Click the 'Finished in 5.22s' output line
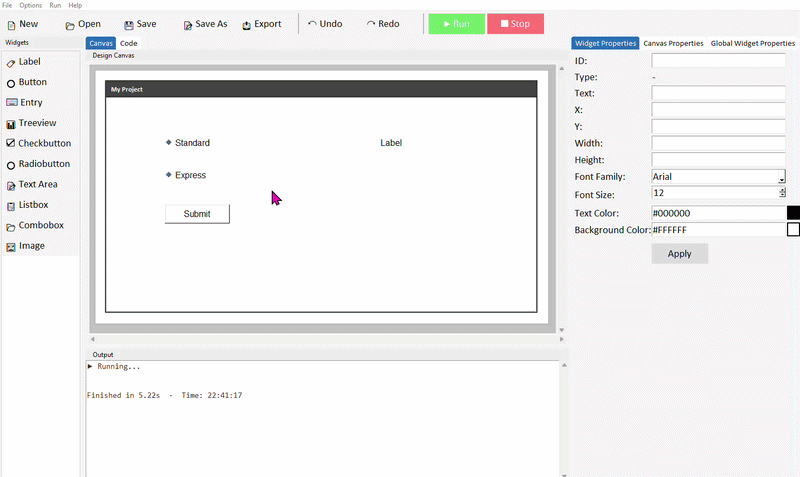This screenshot has height=477, width=800. 164,395
